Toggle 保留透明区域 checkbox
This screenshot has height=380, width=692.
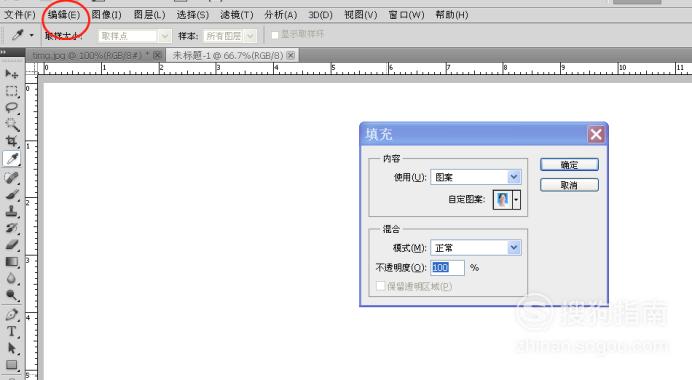tap(380, 286)
